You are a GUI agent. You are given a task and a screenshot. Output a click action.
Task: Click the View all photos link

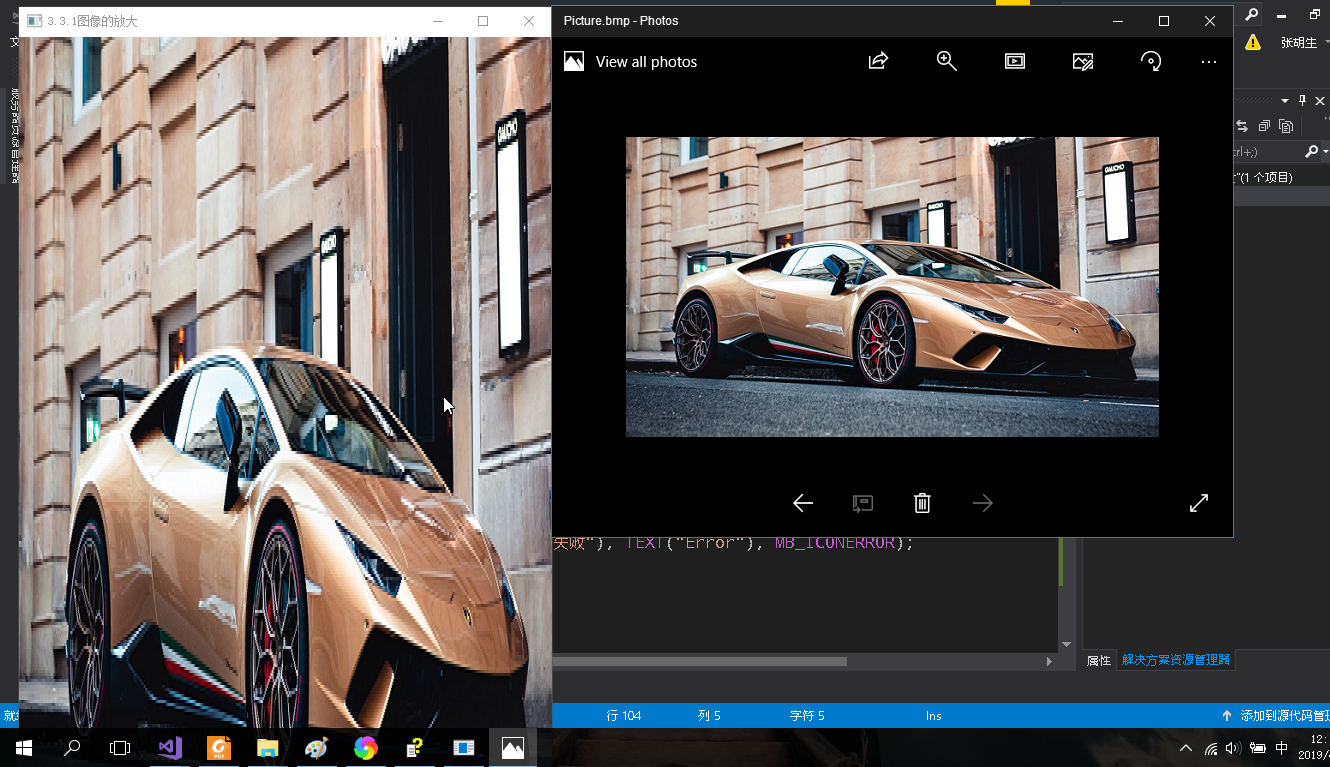pos(646,62)
